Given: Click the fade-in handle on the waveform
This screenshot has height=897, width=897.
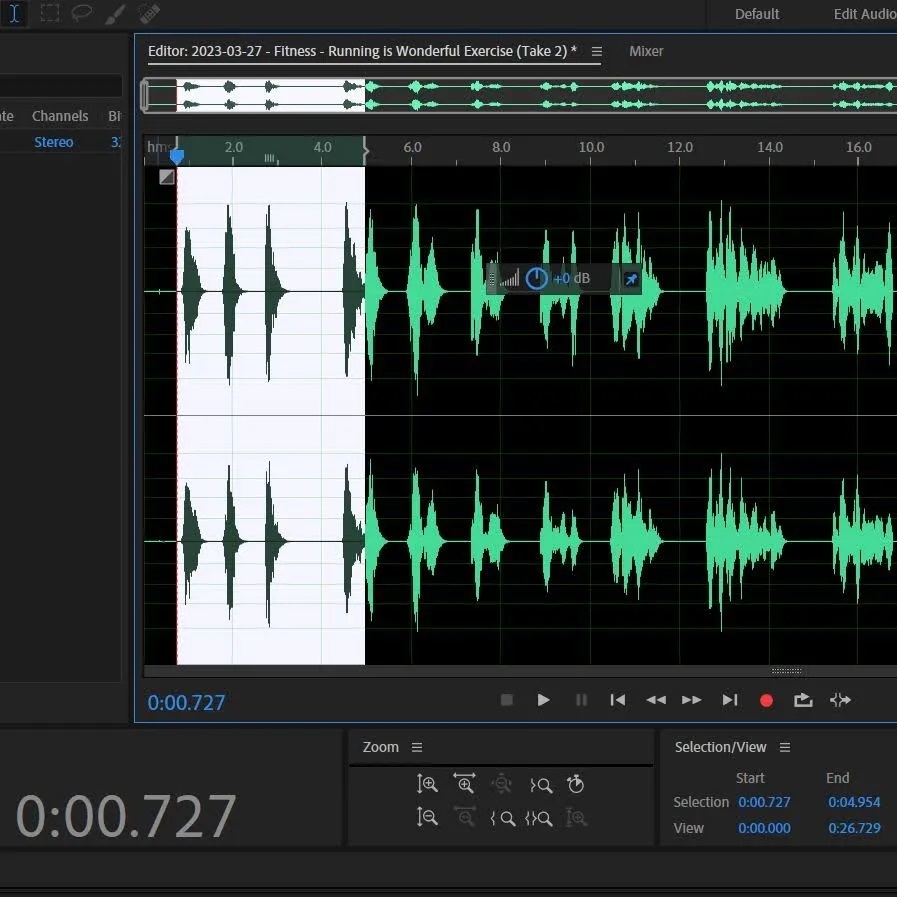Looking at the screenshot, I should pos(166,177).
